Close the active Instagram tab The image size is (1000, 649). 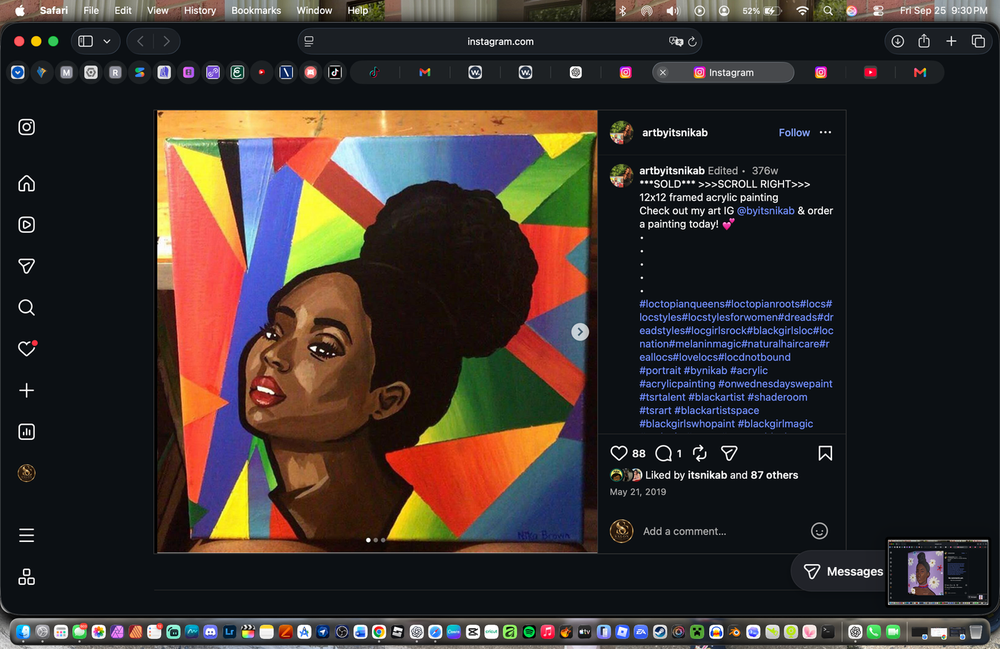pyautogui.click(x=663, y=73)
